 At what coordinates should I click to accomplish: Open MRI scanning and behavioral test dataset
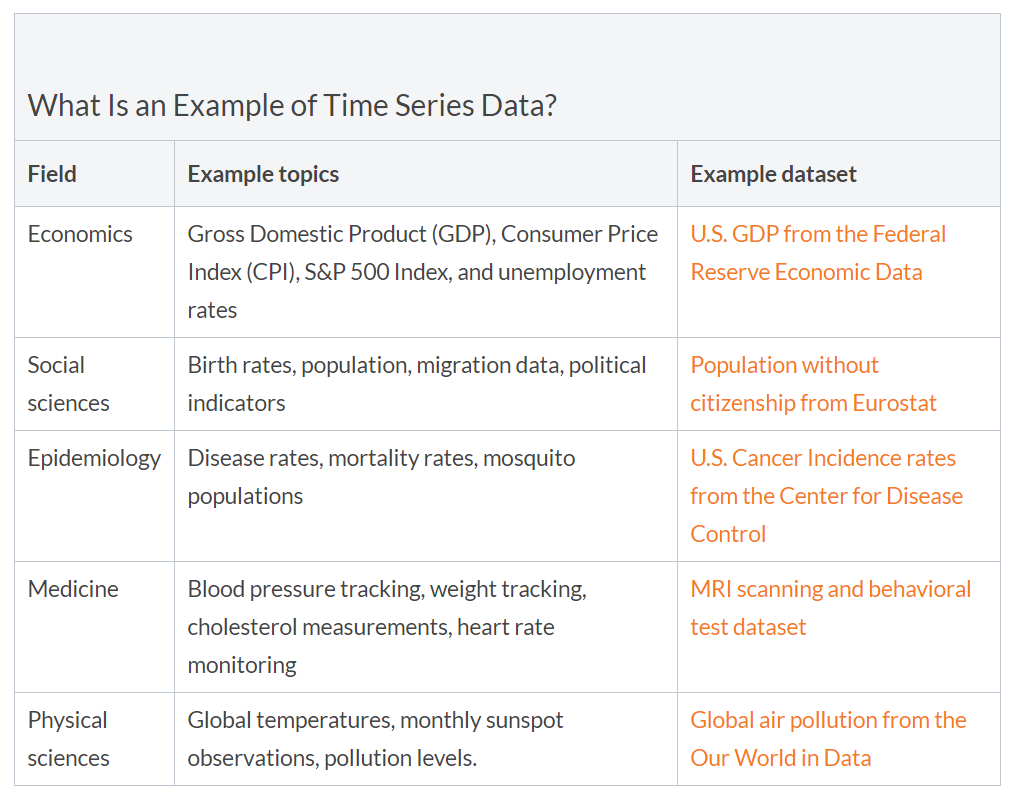click(830, 590)
